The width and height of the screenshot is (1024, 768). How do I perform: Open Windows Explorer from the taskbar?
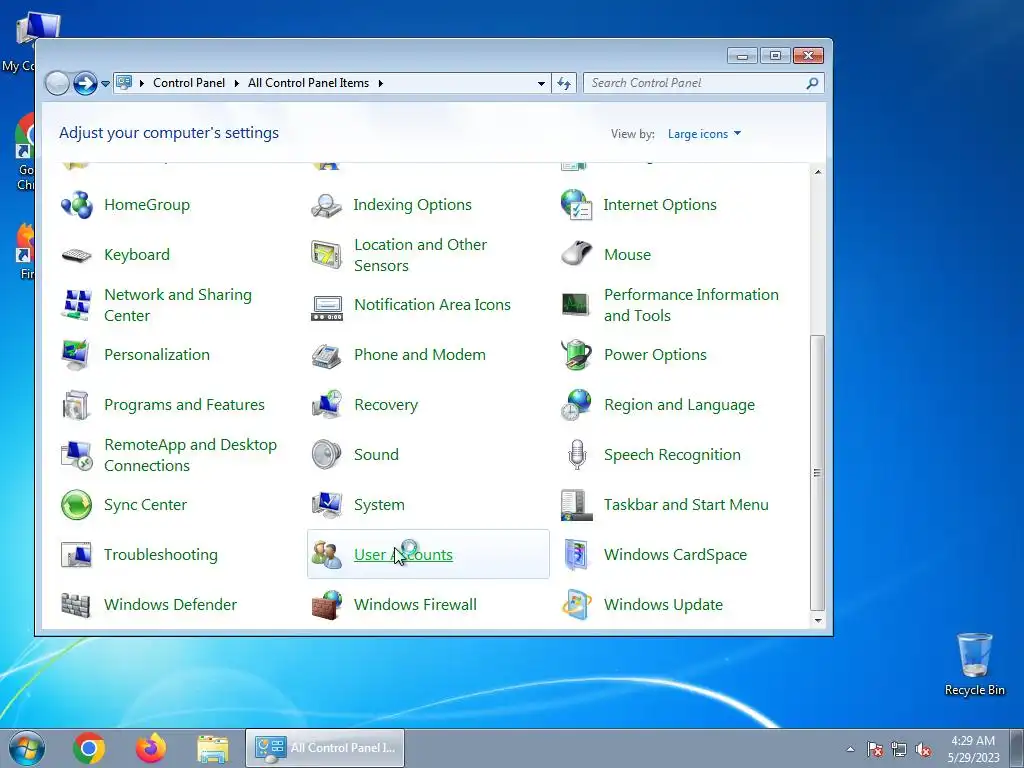tap(213, 748)
